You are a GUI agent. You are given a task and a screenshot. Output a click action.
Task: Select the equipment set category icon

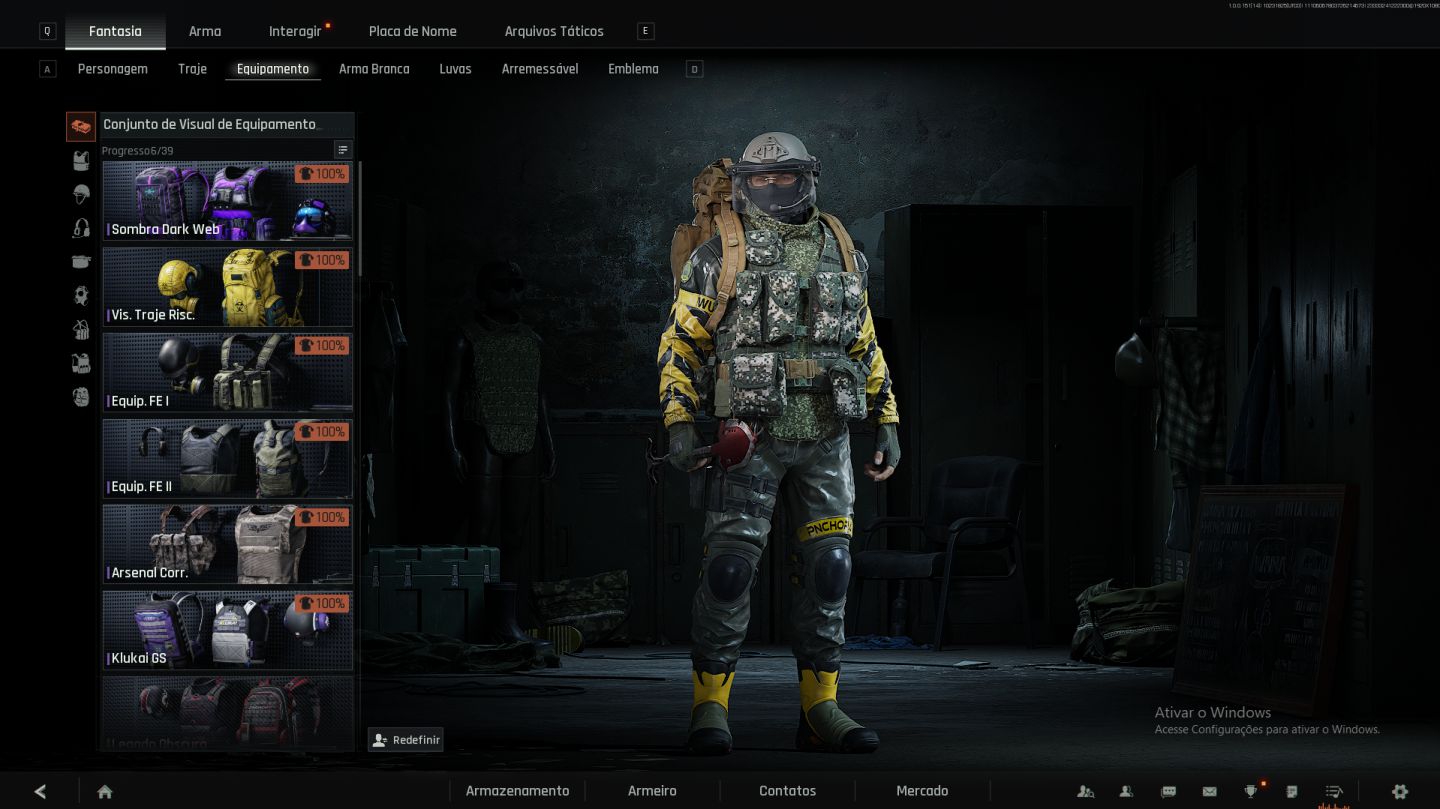pos(81,127)
